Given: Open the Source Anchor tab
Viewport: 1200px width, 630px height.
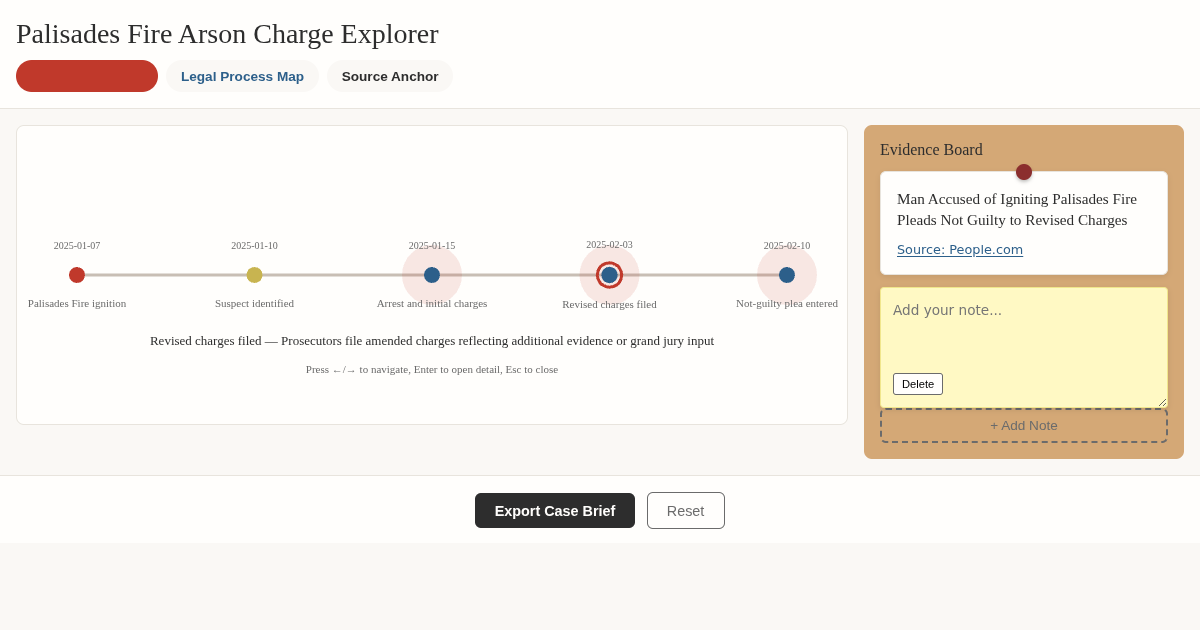Looking at the screenshot, I should (390, 76).
